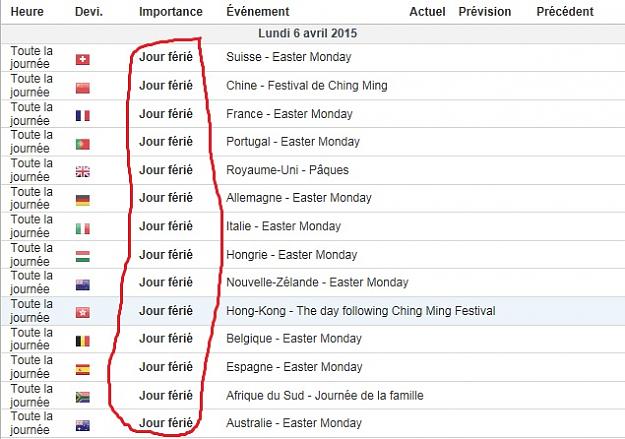Screen dimensions: 625x439
Task: Click the France flag icon
Action: coord(83,116)
